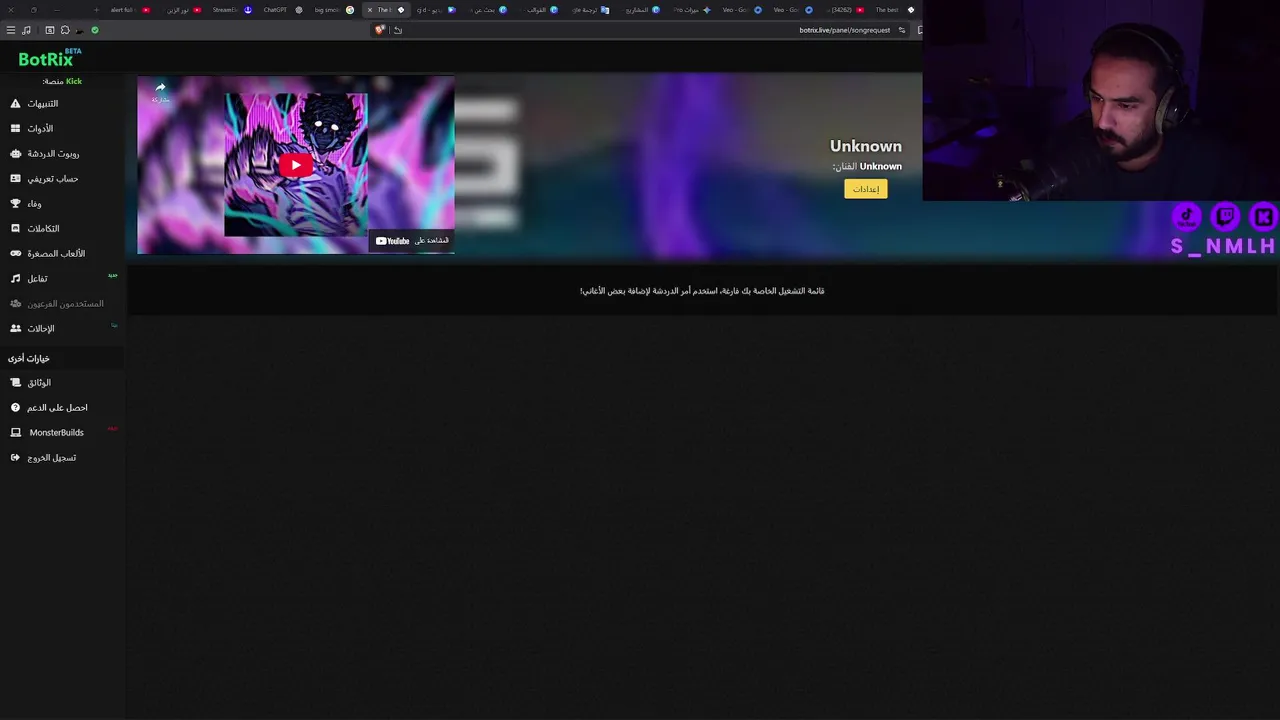The height and width of the screenshot is (720, 1280).
Task: Open the الأدوات widgets menu item
Action: [40, 129]
